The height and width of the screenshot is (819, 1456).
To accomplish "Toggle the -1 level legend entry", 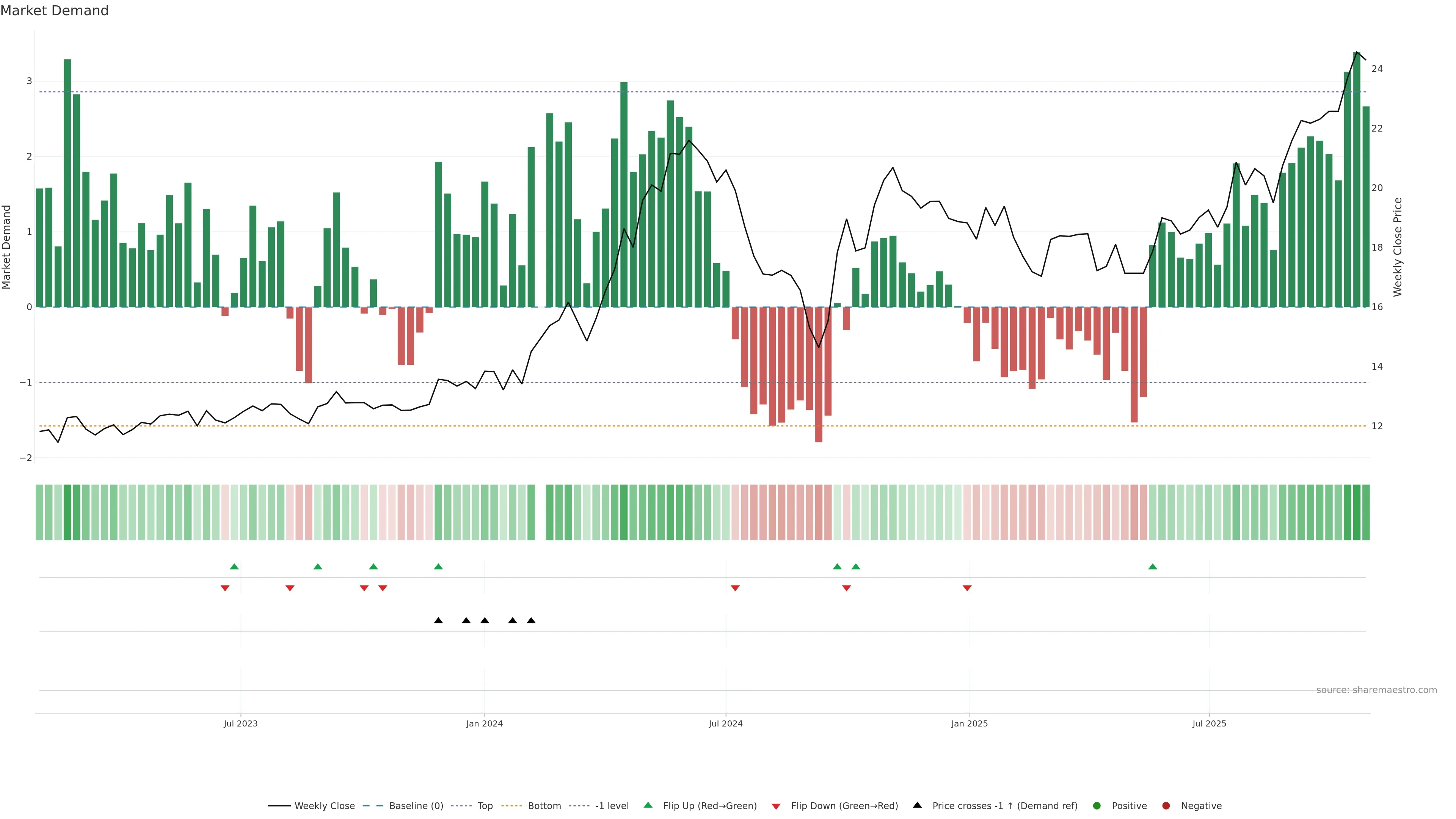I will pos(612,806).
